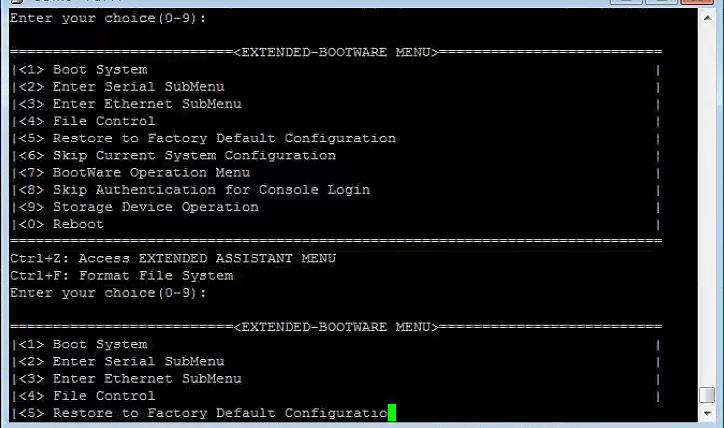Click the upper EXTENDED-BOOTWARE MENU header
Viewport: 724px width, 428px height.
pos(336,52)
